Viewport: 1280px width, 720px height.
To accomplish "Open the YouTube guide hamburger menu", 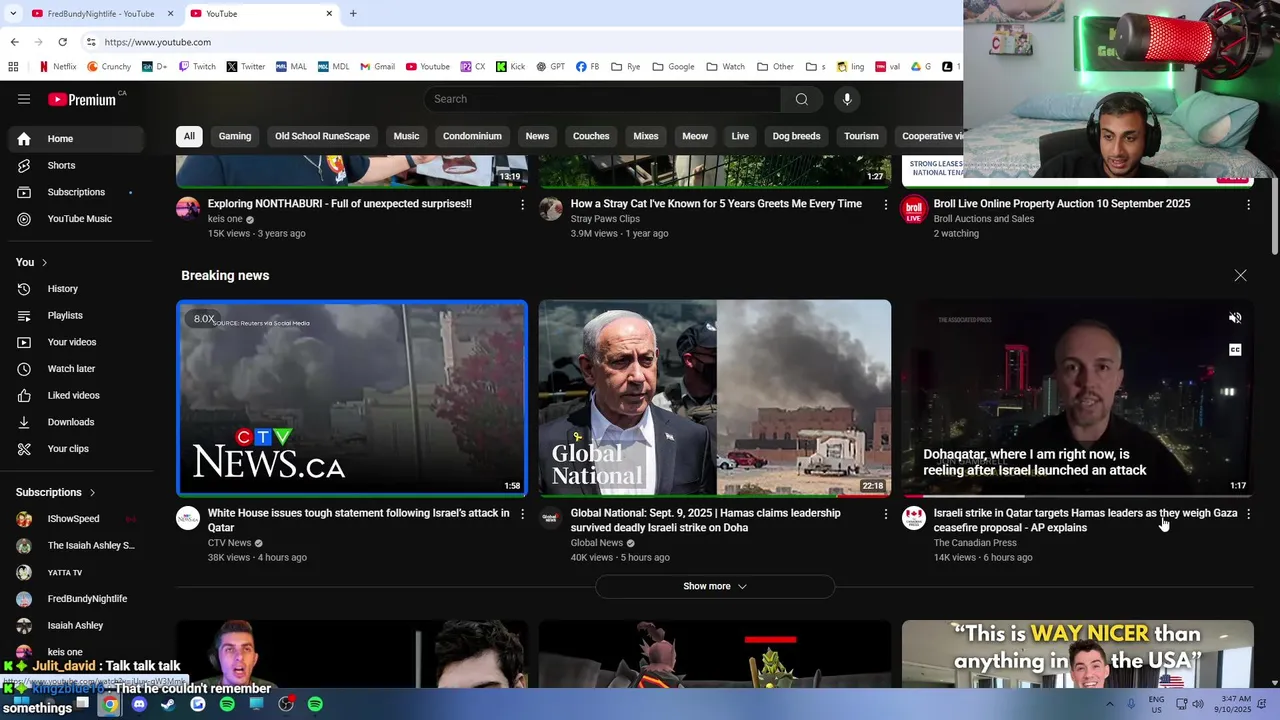I will (x=24, y=99).
